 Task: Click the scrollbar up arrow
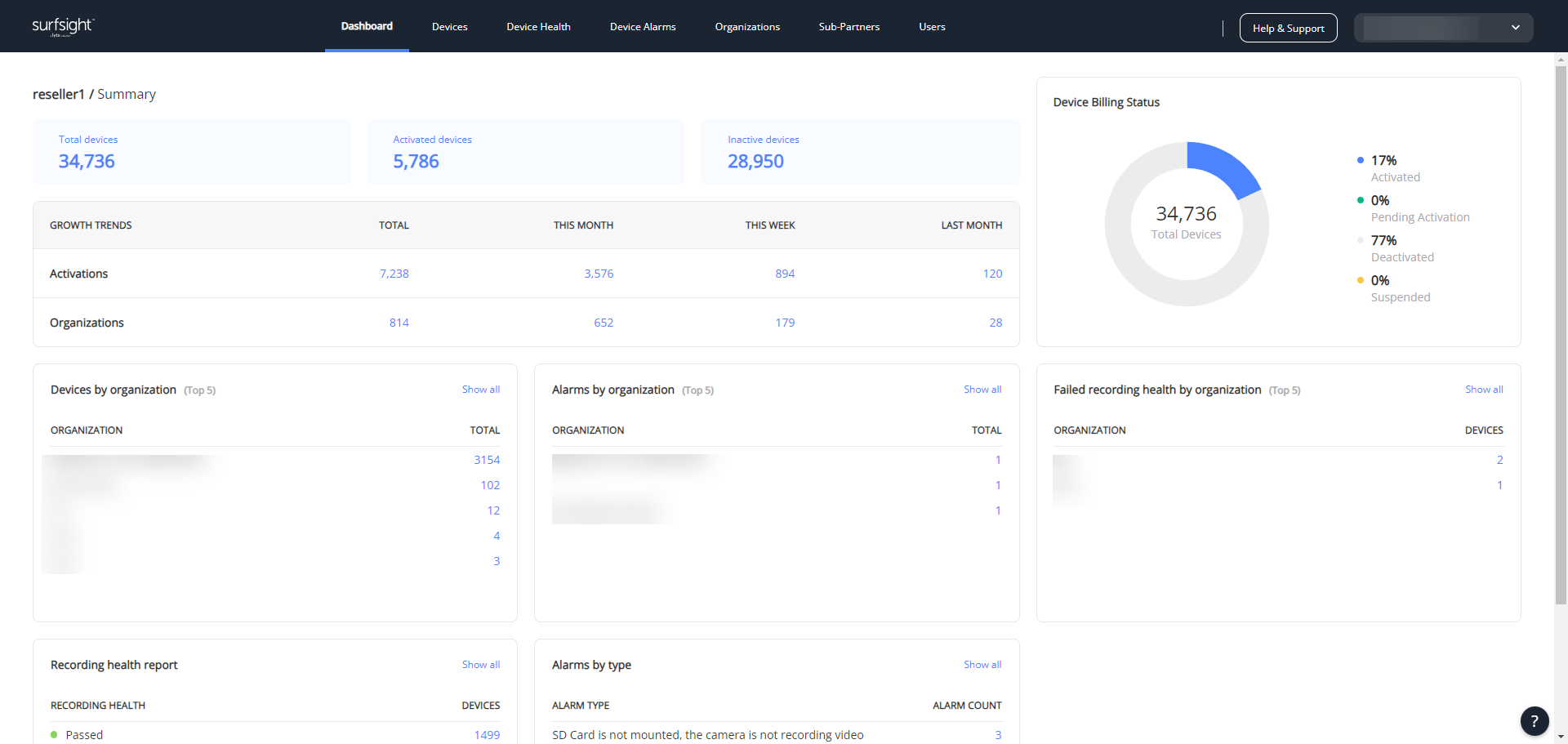1561,60
